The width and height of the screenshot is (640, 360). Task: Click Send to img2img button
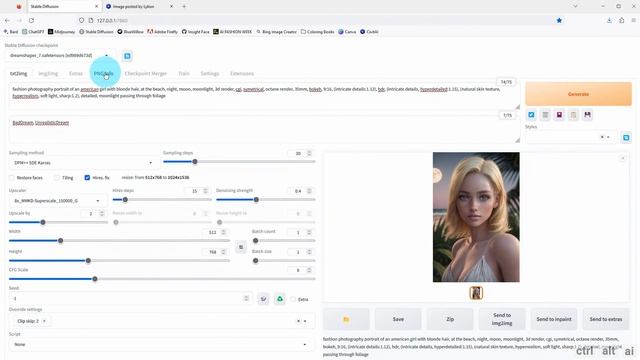pyautogui.click(x=502, y=319)
